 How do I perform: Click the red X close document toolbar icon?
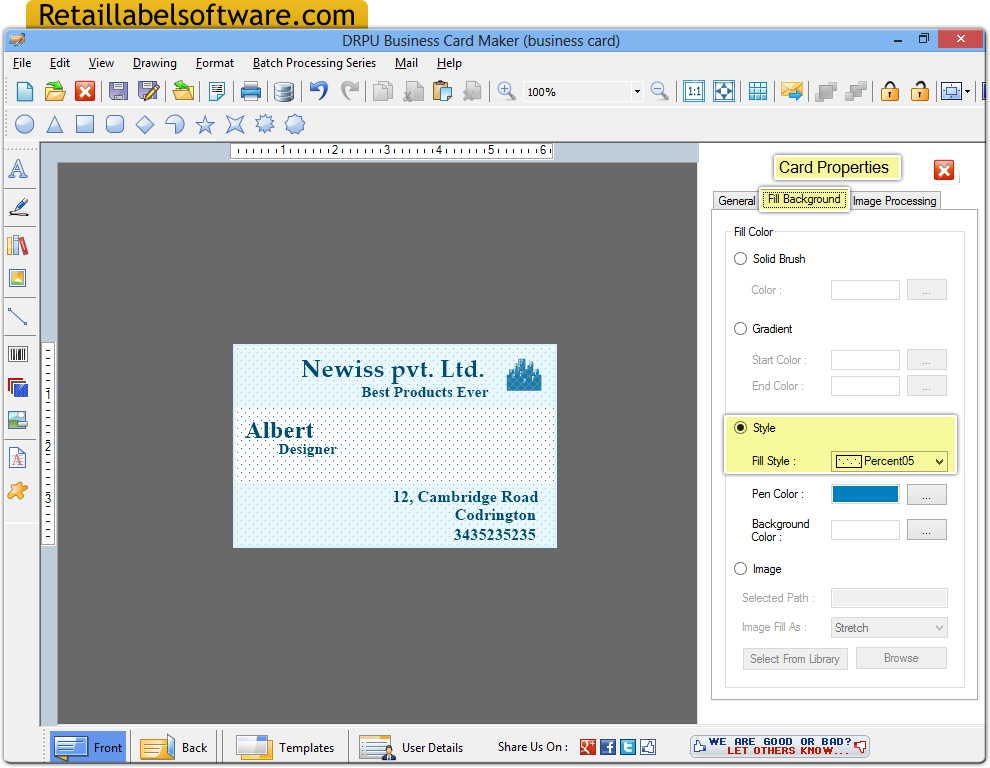[85, 92]
